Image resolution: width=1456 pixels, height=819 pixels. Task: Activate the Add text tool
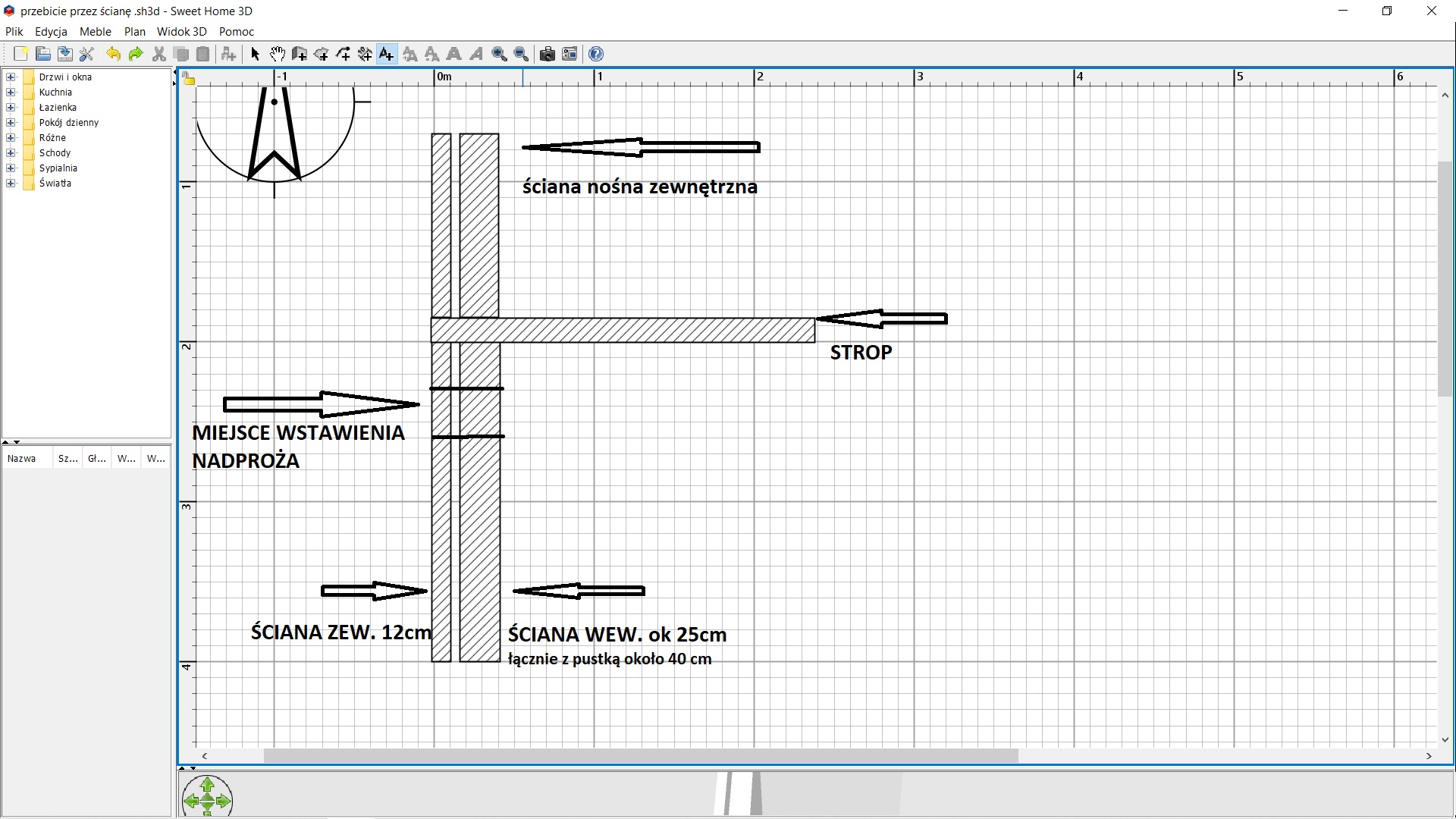click(387, 54)
